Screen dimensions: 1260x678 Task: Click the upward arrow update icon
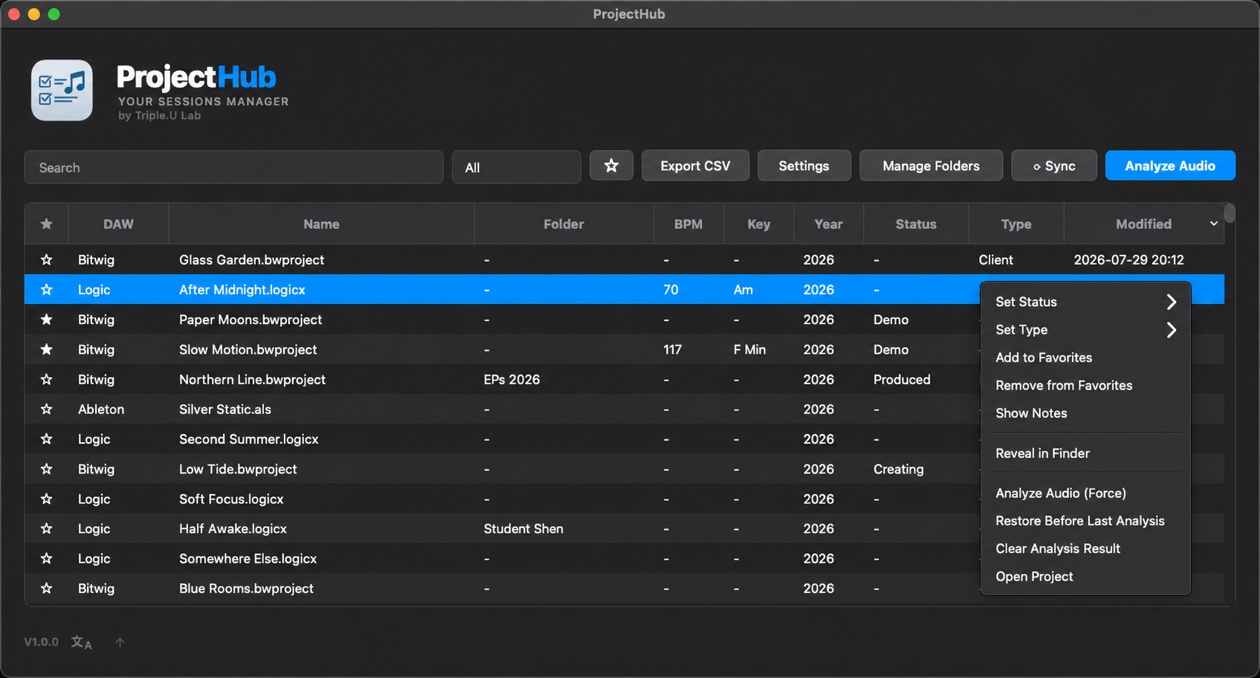120,642
